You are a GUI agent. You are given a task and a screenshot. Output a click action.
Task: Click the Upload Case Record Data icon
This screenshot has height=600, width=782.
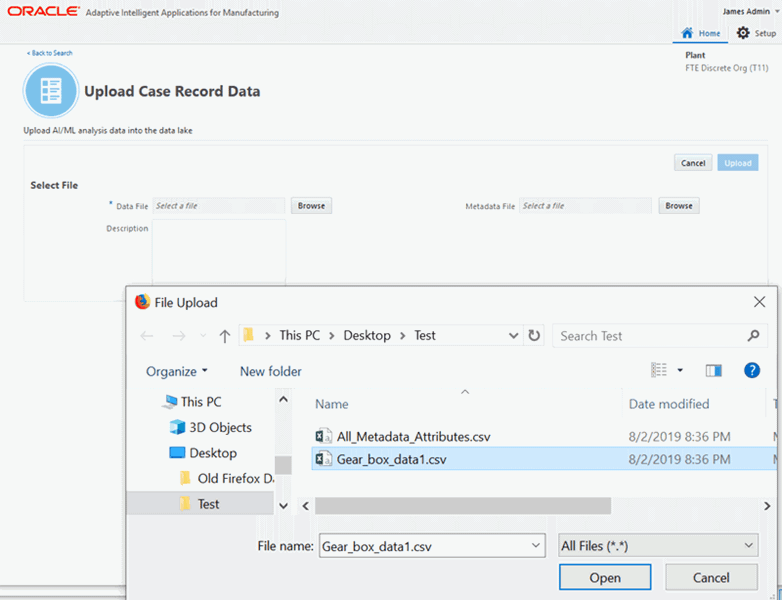(x=50, y=91)
